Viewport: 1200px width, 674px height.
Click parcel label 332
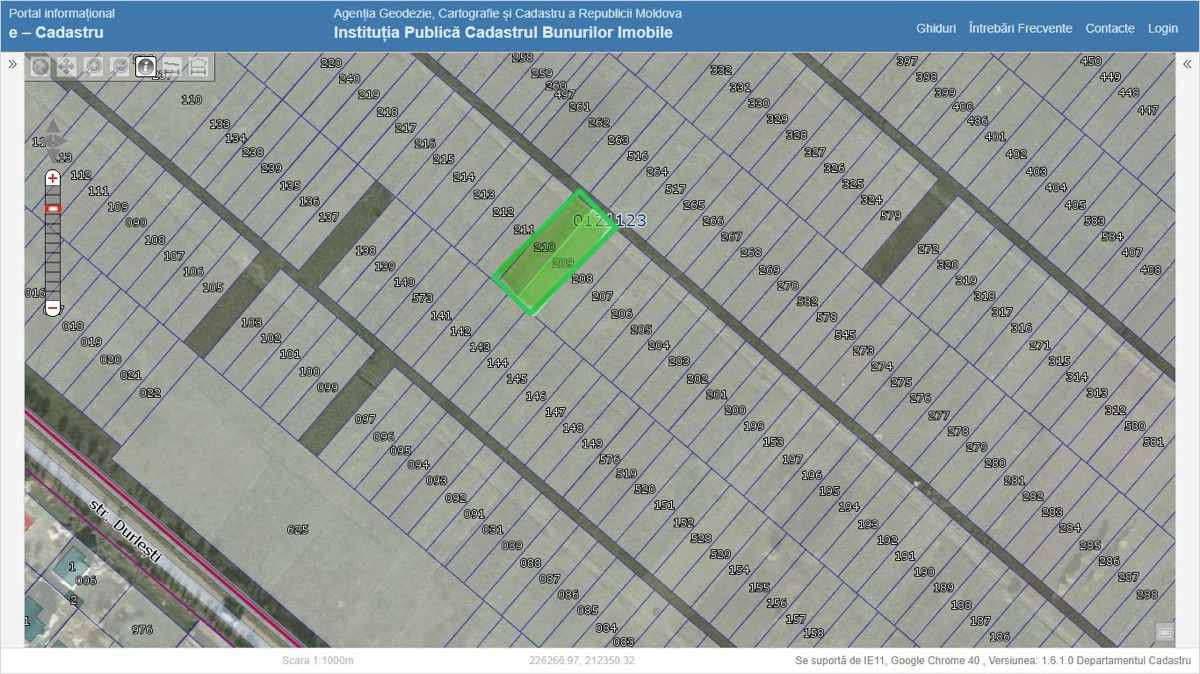pos(721,70)
